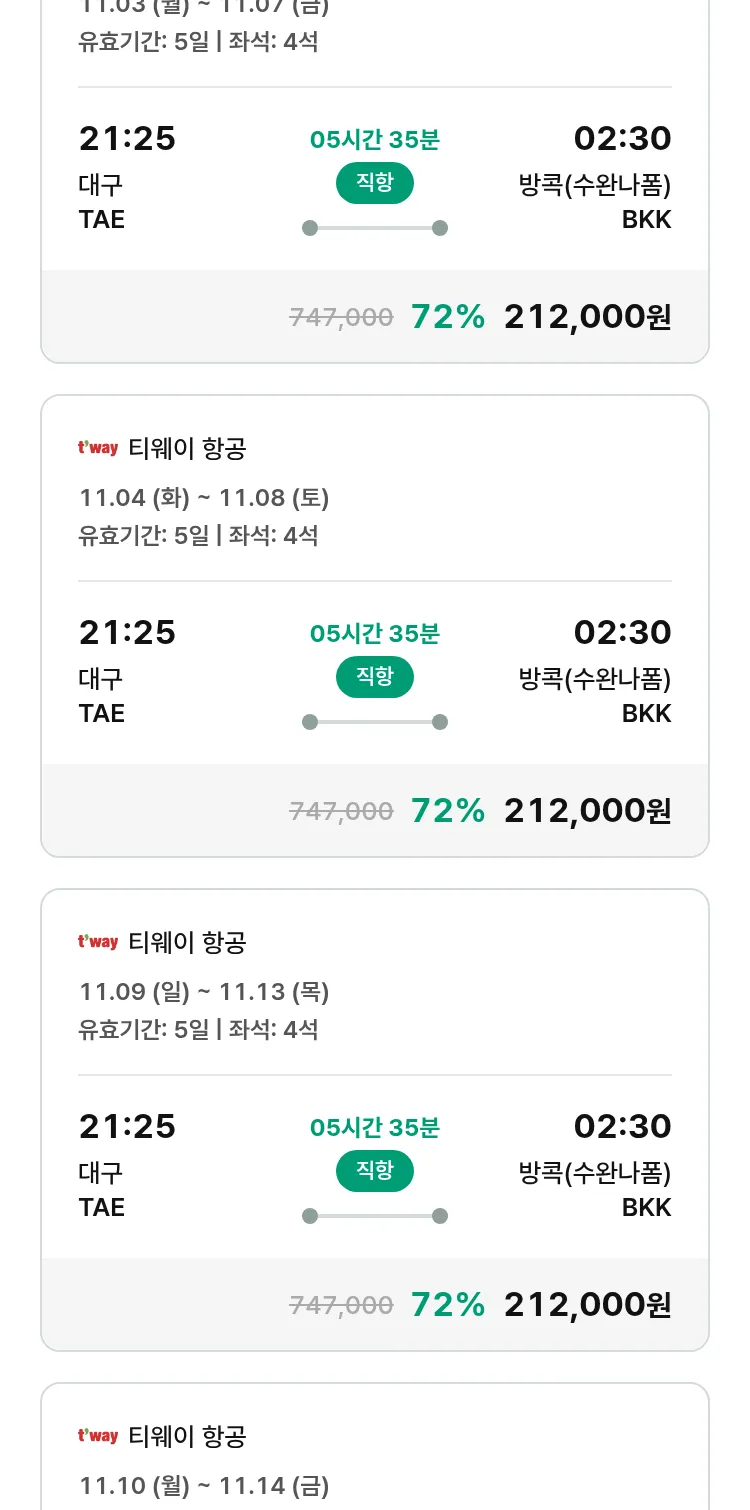This screenshot has width=750, height=1510.
Task: Select the 212,000원 price on the 11.04–11.08 flight
Action: (x=587, y=811)
